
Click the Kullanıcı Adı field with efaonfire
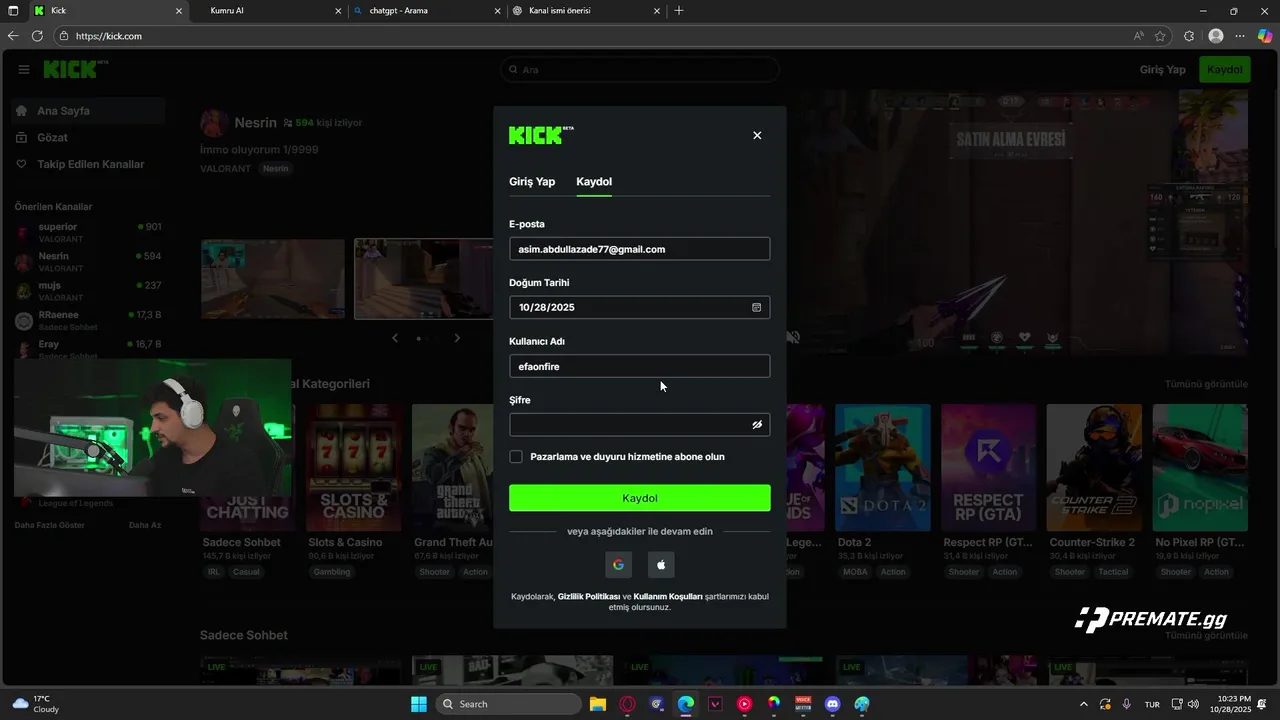[640, 366]
